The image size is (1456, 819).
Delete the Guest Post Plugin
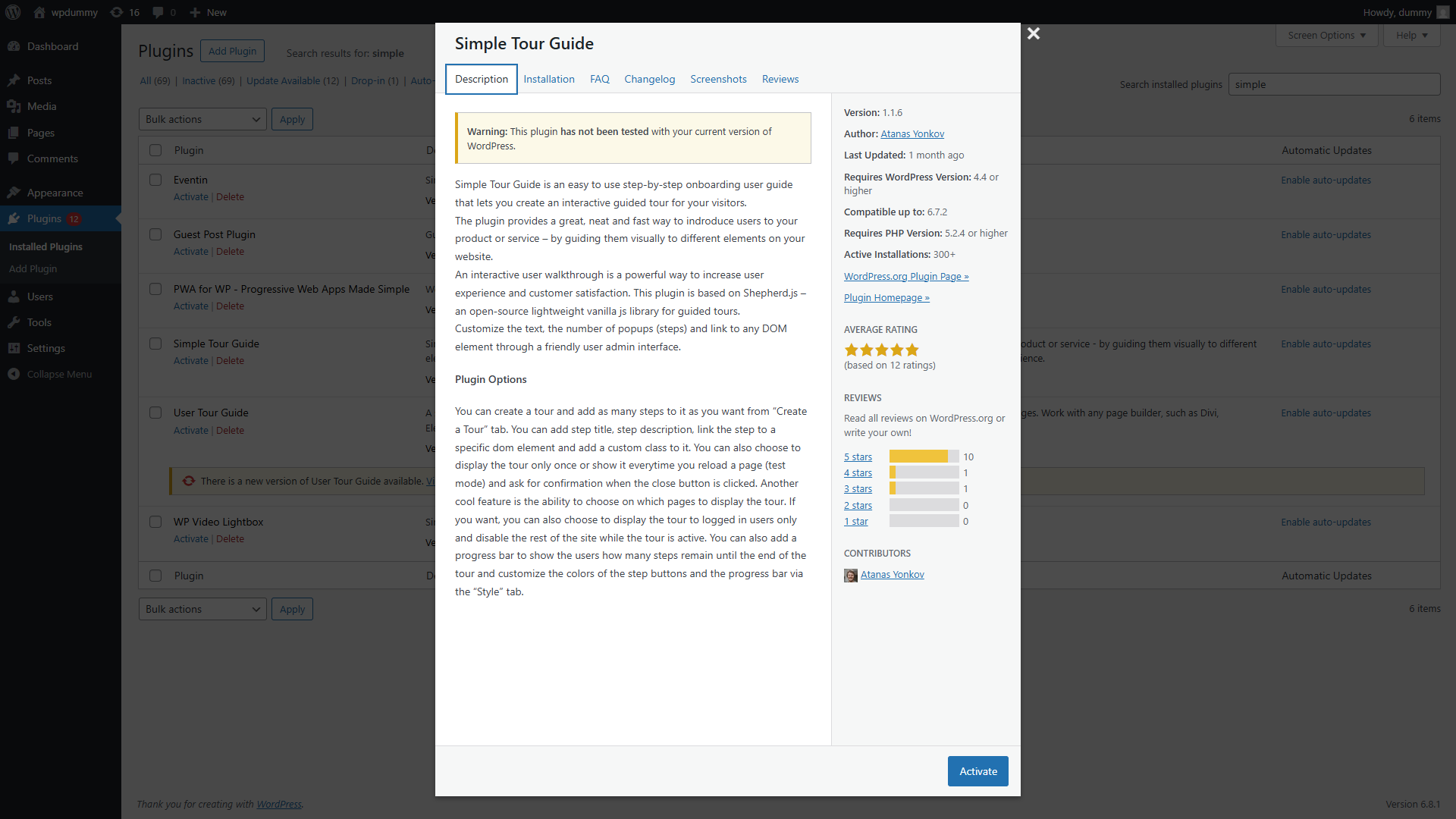pyautogui.click(x=230, y=251)
